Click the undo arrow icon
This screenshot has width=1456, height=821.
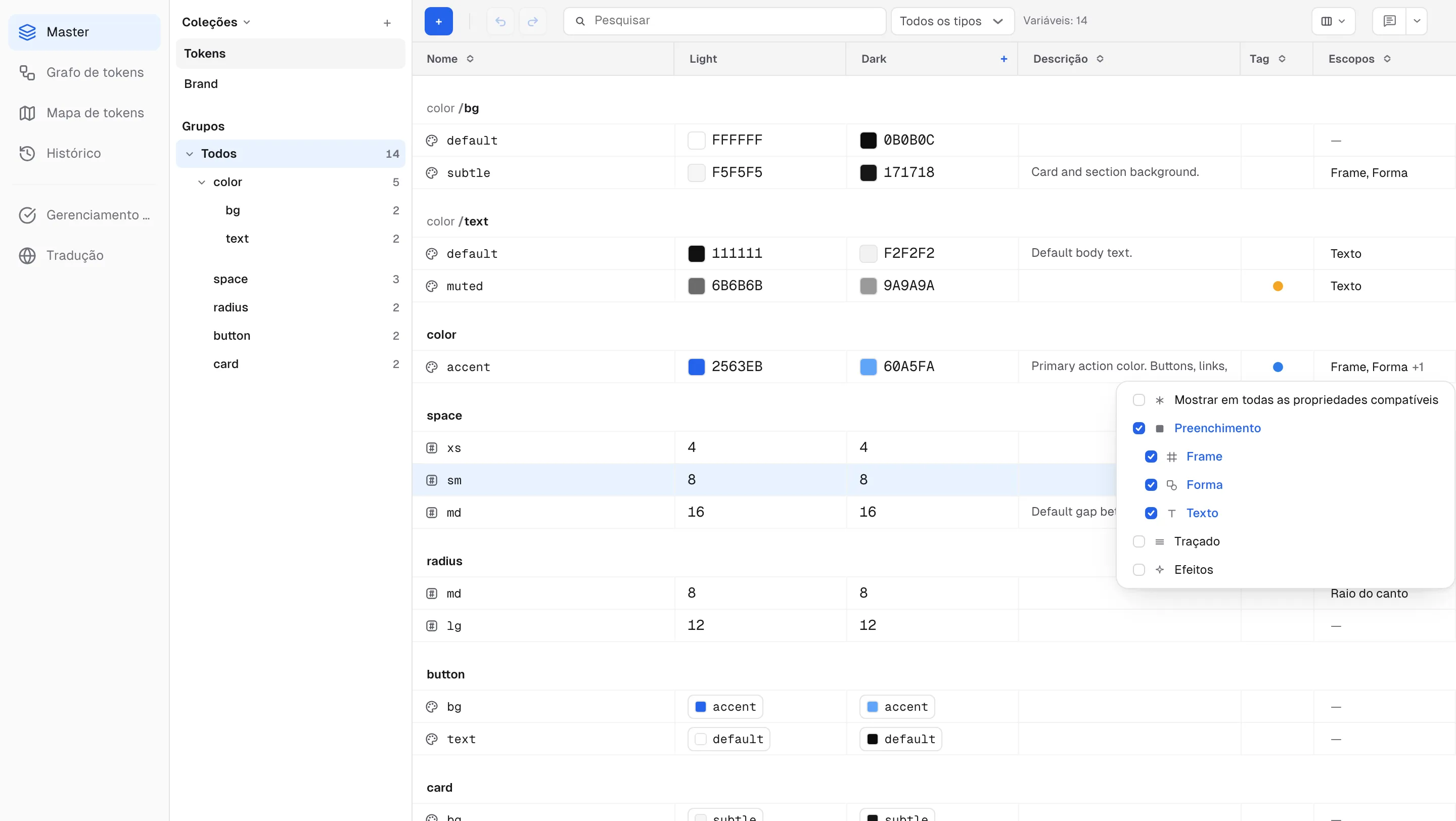[500, 21]
